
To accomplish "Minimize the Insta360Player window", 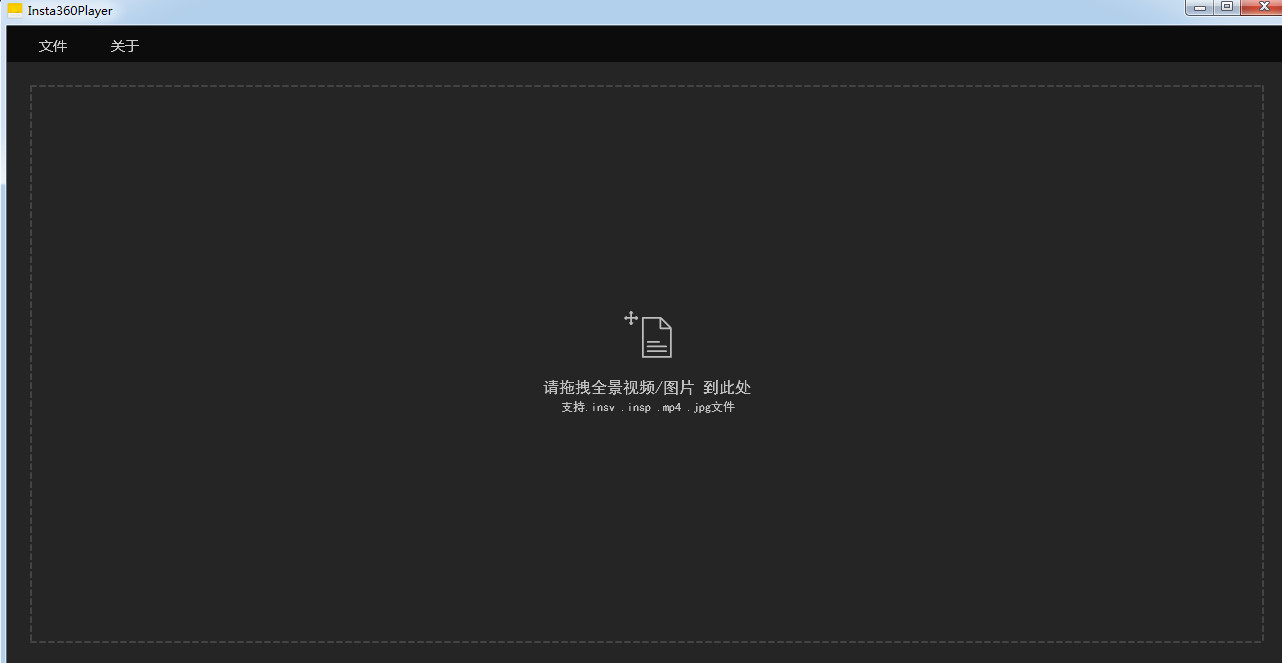I will click(1199, 7).
